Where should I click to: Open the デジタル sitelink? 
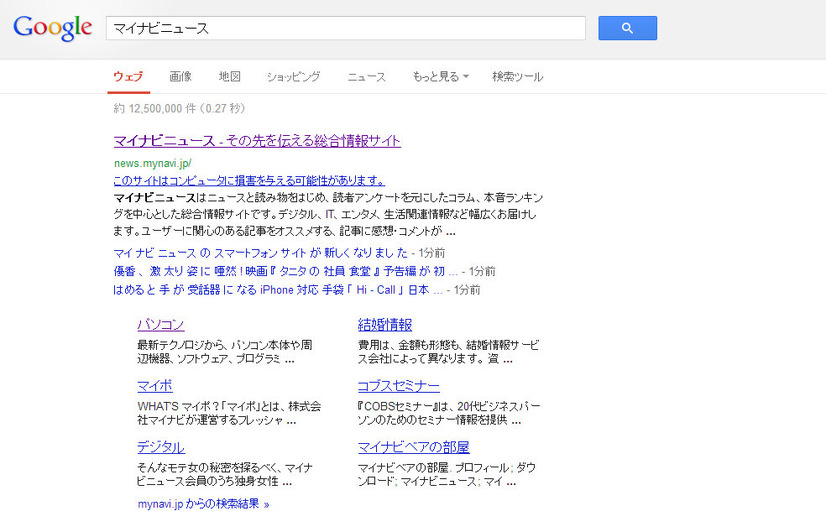161,447
